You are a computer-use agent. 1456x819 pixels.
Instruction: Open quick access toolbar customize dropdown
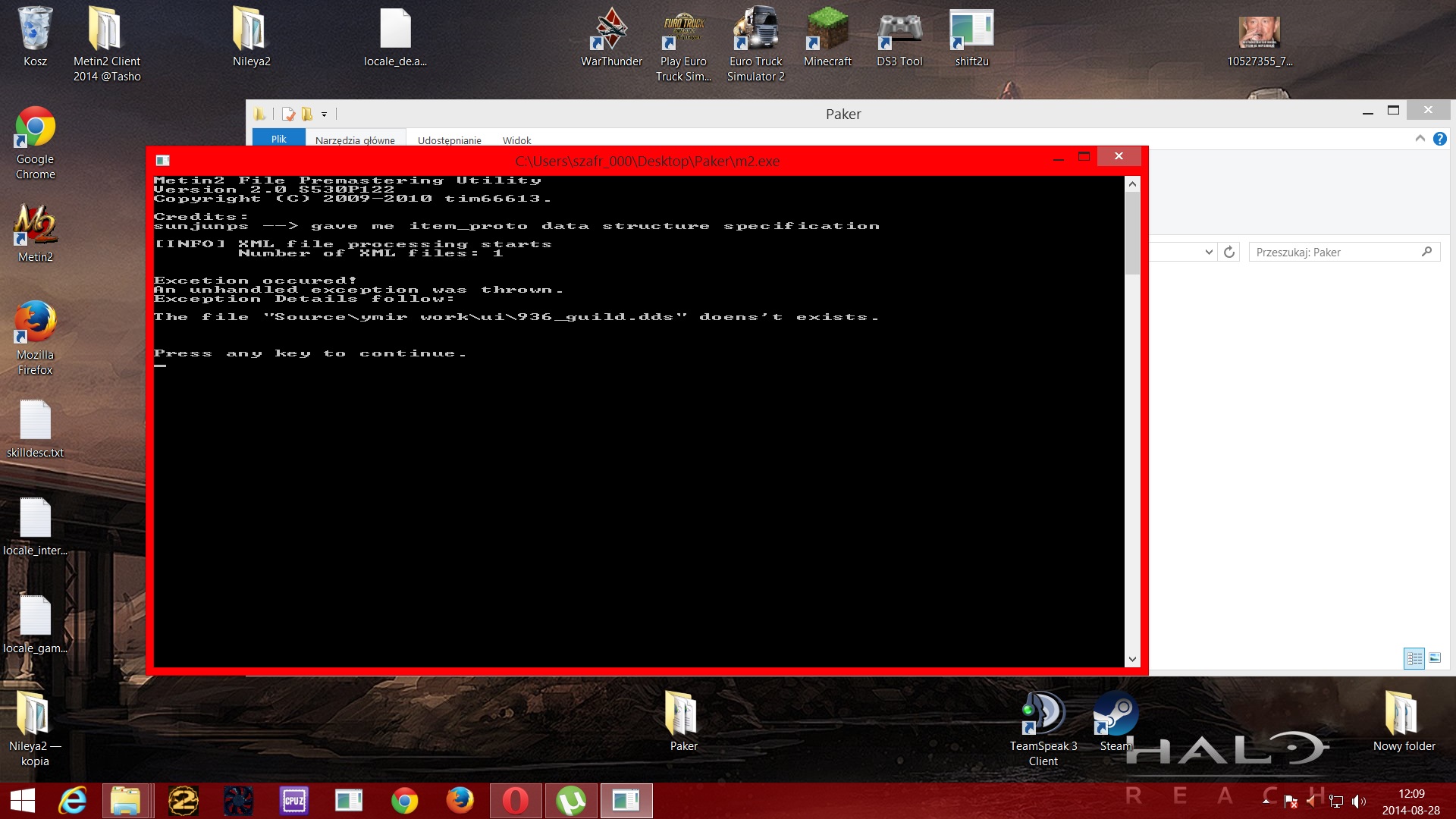click(x=324, y=115)
